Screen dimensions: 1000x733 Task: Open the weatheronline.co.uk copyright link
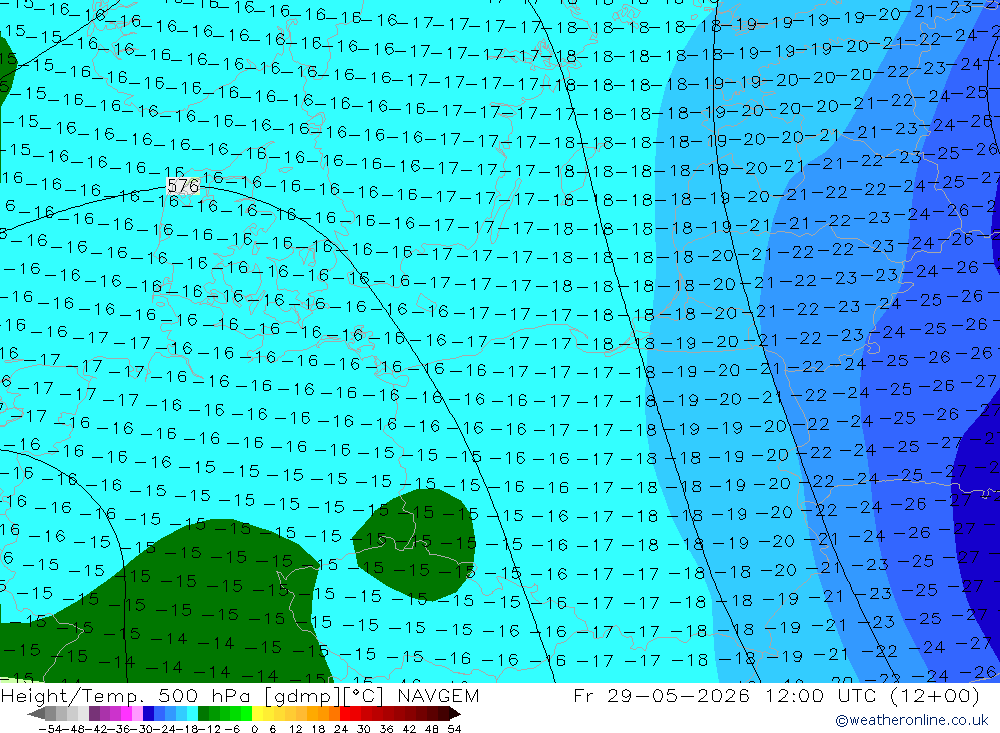912,720
